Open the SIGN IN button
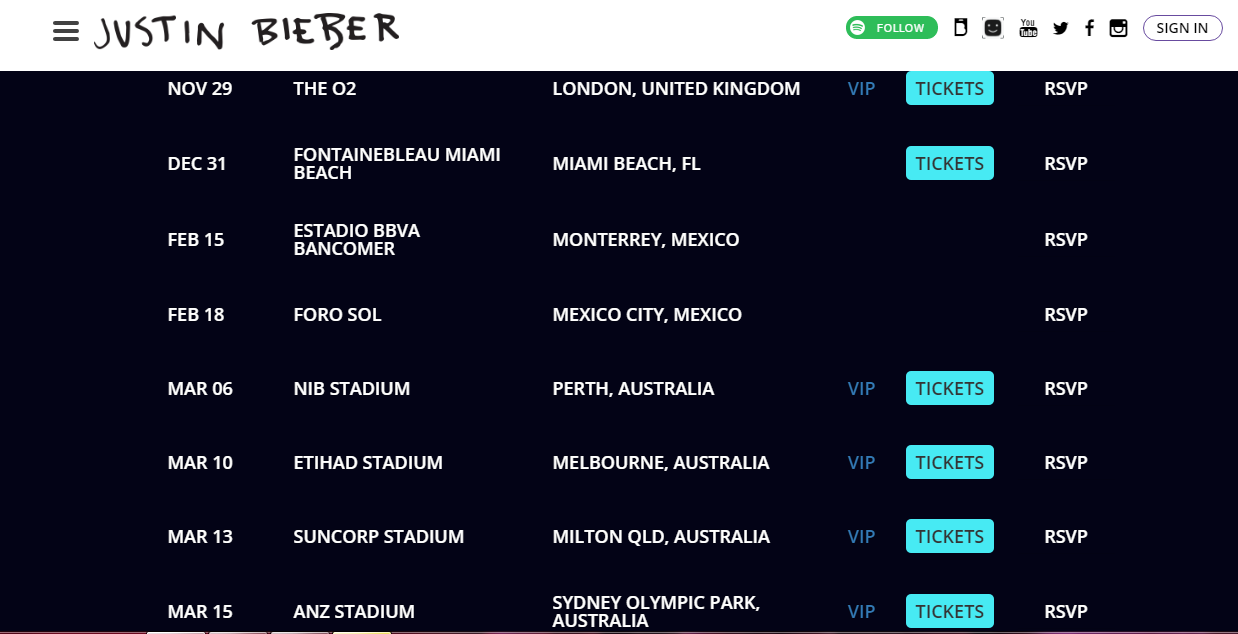Image resolution: width=1238 pixels, height=634 pixels. (1182, 27)
